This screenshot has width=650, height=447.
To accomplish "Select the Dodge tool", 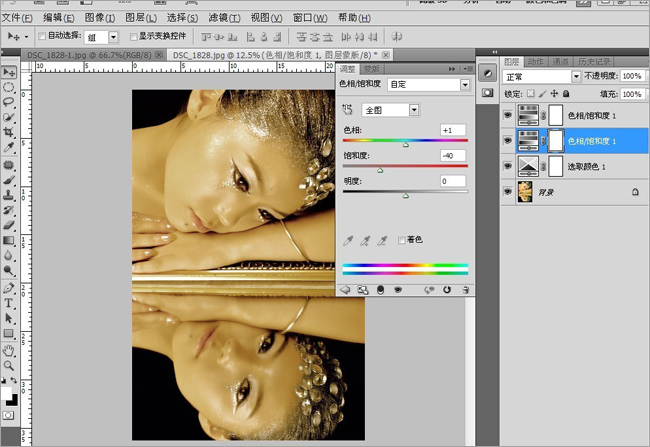I will click(x=9, y=270).
